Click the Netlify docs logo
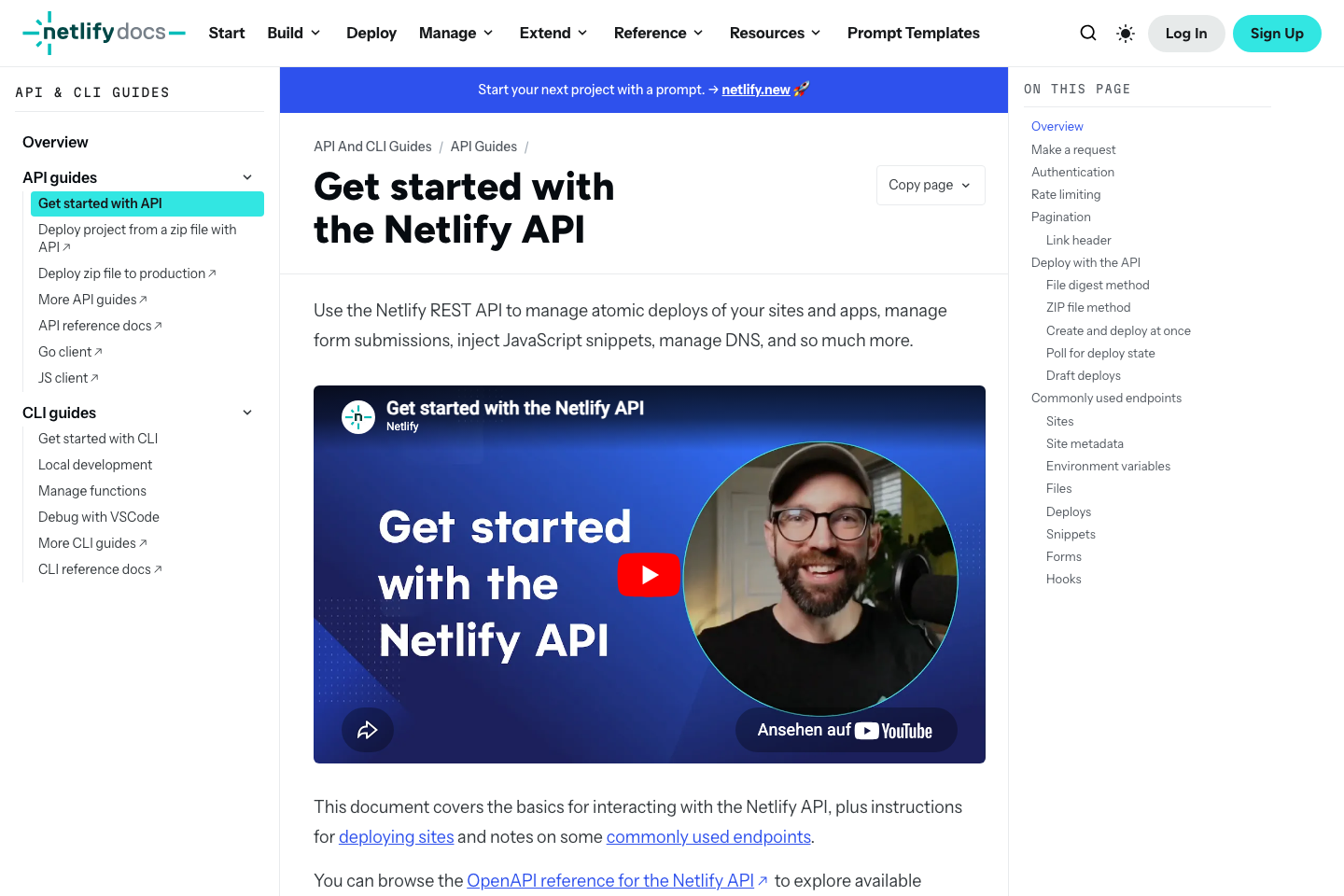Screen dimensions: 1344x896 pos(103,32)
